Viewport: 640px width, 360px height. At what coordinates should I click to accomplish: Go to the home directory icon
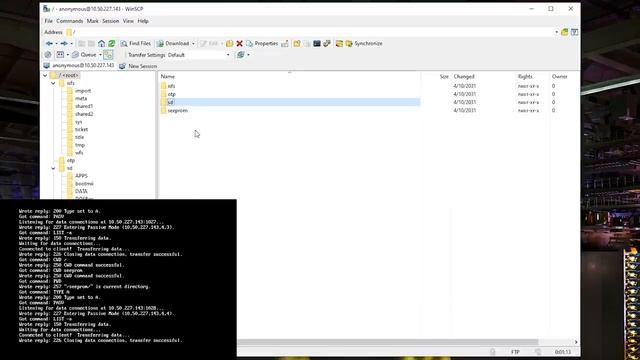coord(101,43)
